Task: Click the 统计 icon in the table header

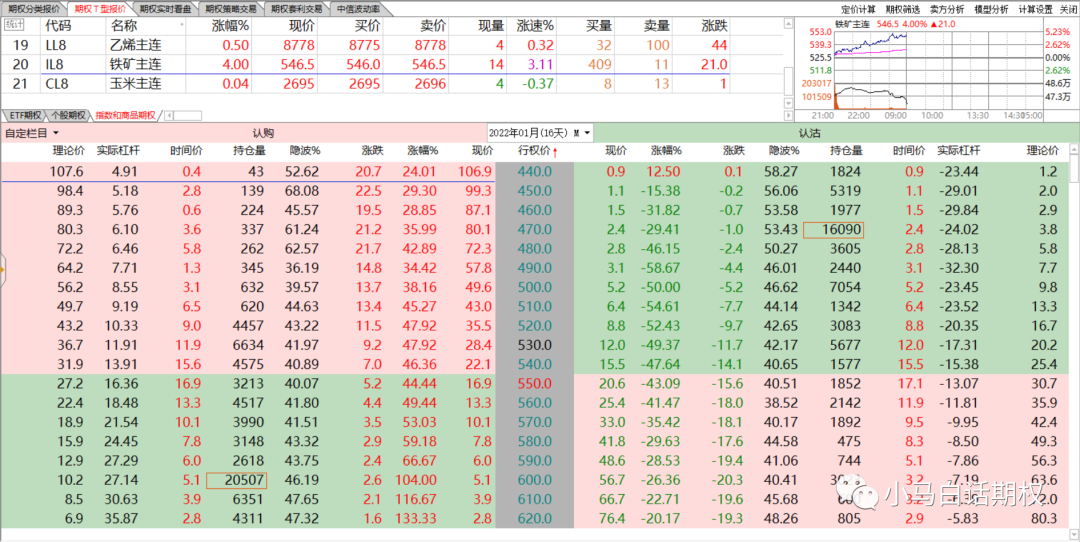Action: (x=15, y=24)
